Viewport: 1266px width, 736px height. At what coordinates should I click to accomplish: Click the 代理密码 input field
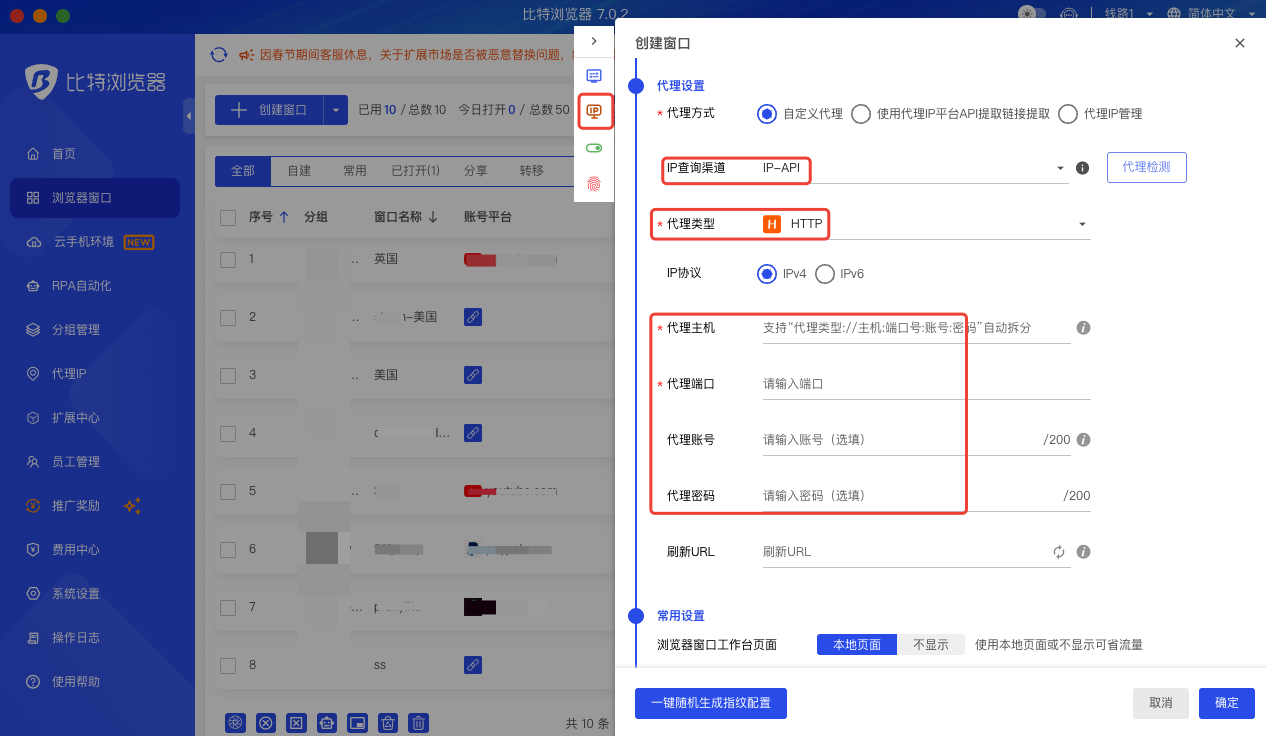tap(926, 496)
